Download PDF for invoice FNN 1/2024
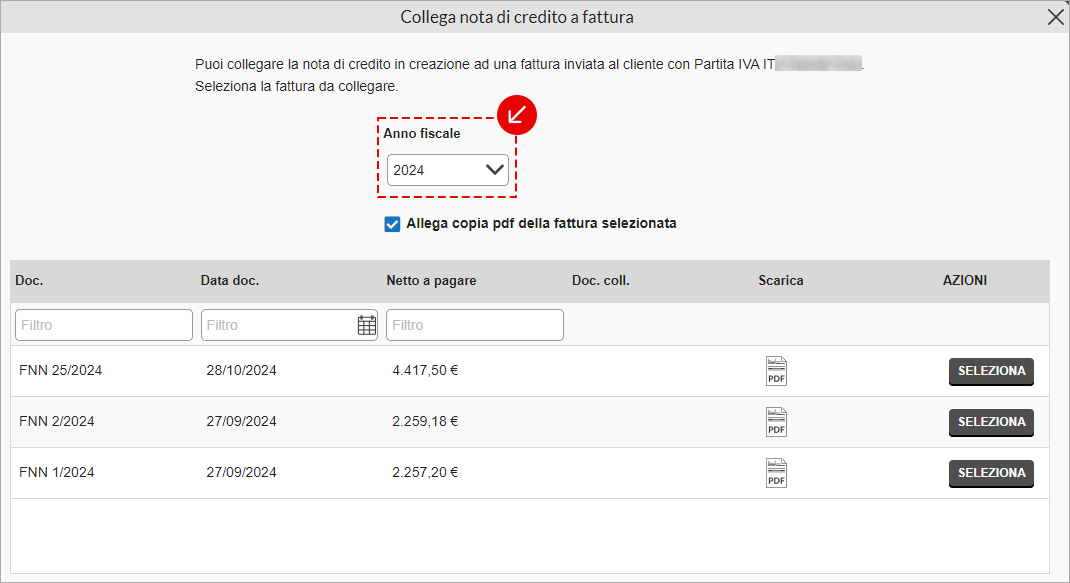This screenshot has height=583, width=1070. tap(776, 473)
